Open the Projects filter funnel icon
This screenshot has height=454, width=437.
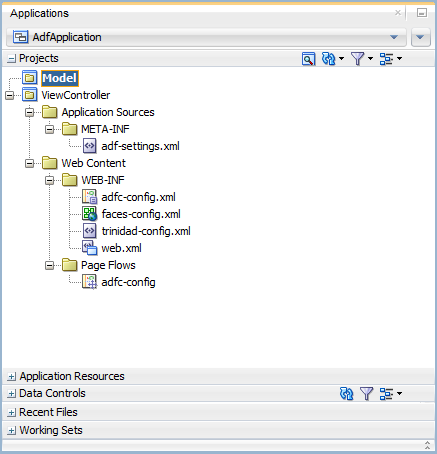coord(358,59)
